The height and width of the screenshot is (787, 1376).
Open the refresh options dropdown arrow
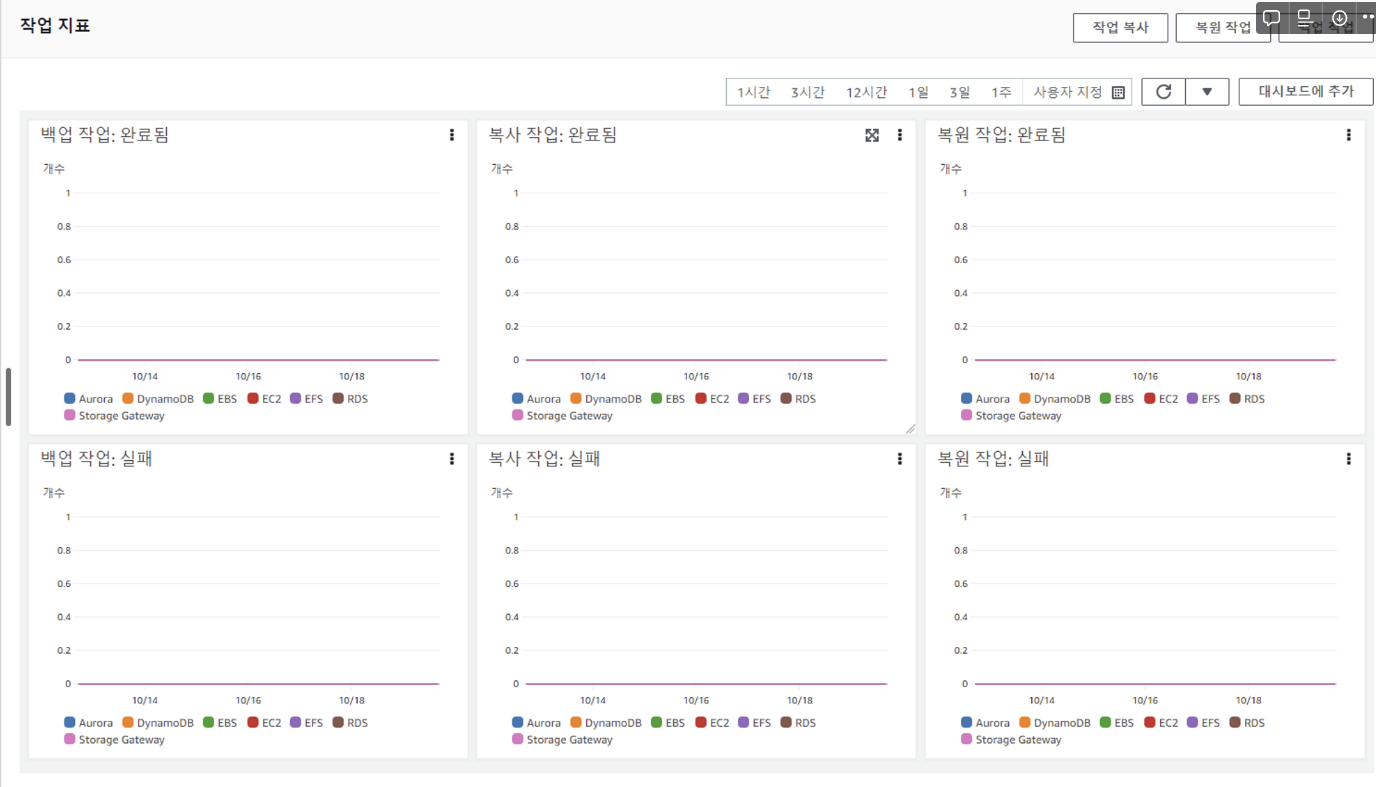coord(1207,92)
